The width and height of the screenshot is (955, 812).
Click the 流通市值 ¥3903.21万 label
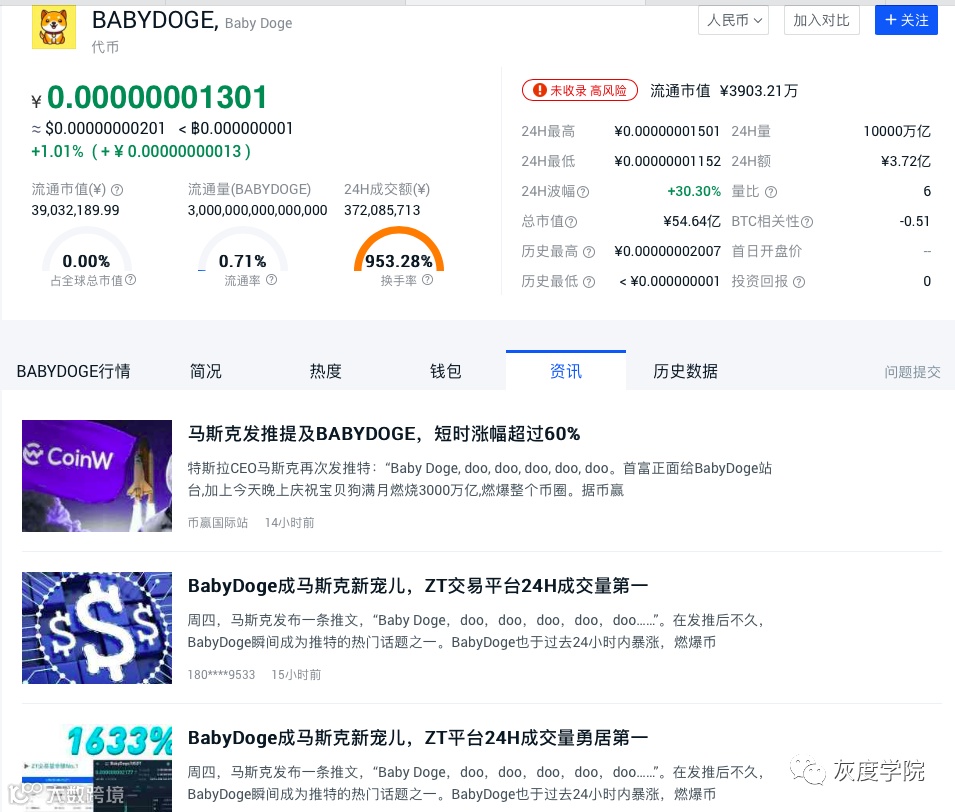pyautogui.click(x=724, y=91)
